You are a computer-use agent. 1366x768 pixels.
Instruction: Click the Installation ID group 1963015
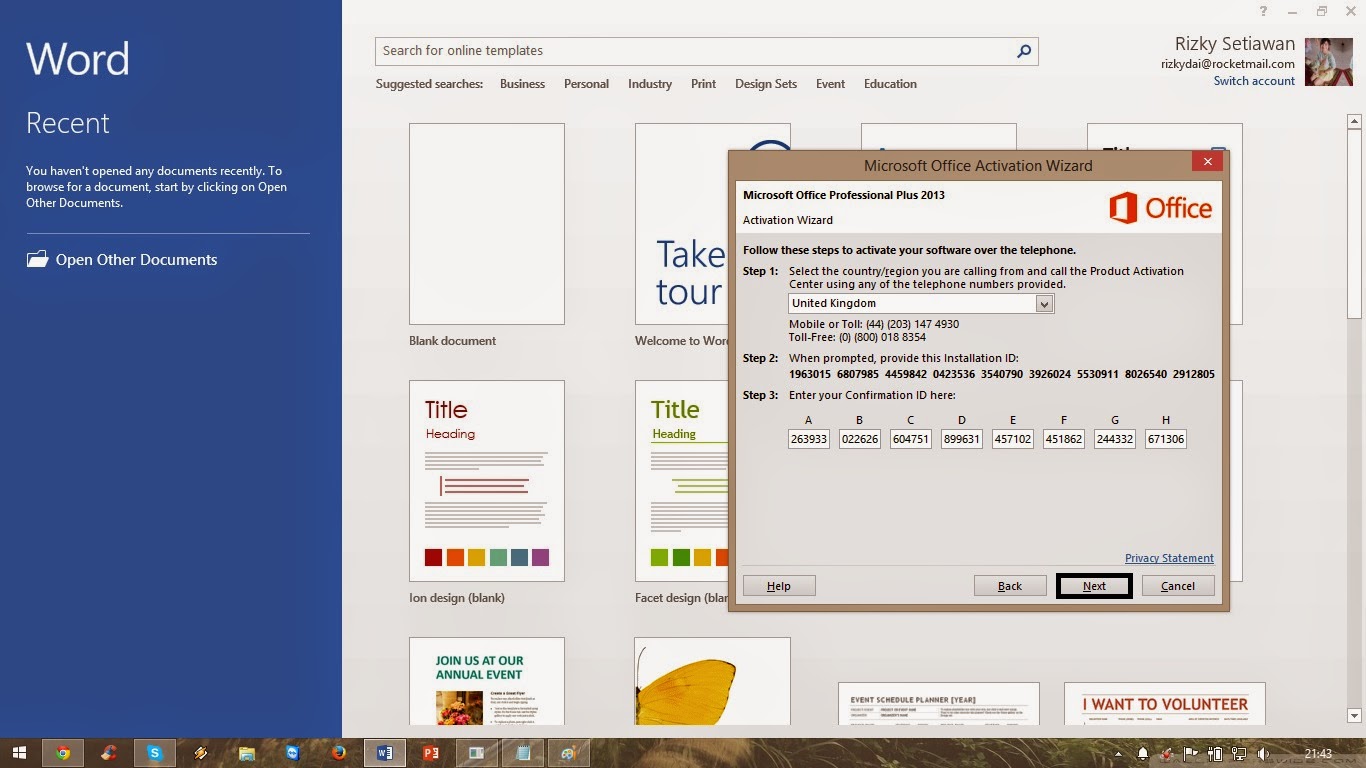point(810,374)
